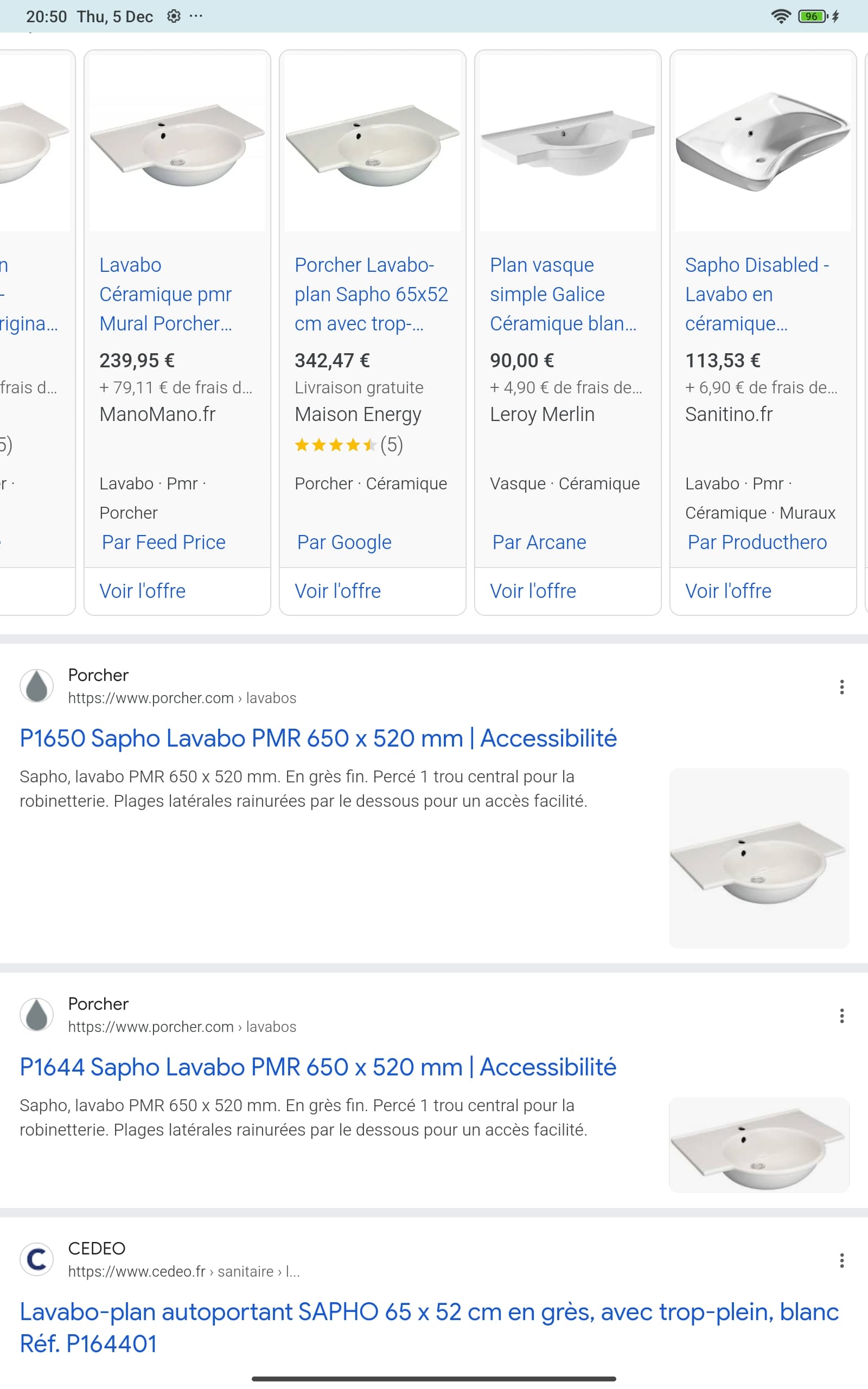Image resolution: width=868 pixels, height=1389 pixels.
Task: Tap the CEDEO logo icon
Action: [37, 1259]
